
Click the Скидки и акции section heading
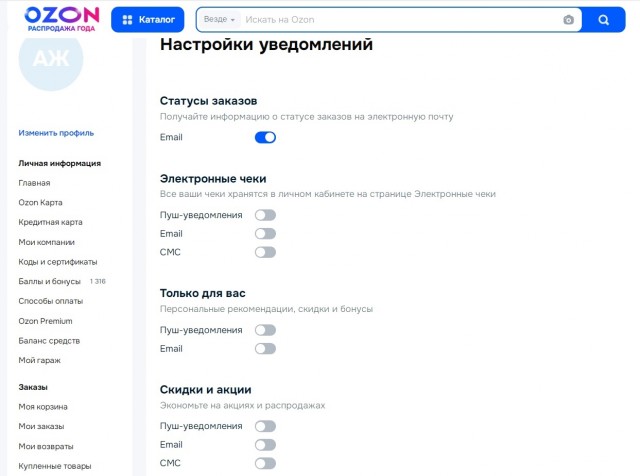(205, 389)
